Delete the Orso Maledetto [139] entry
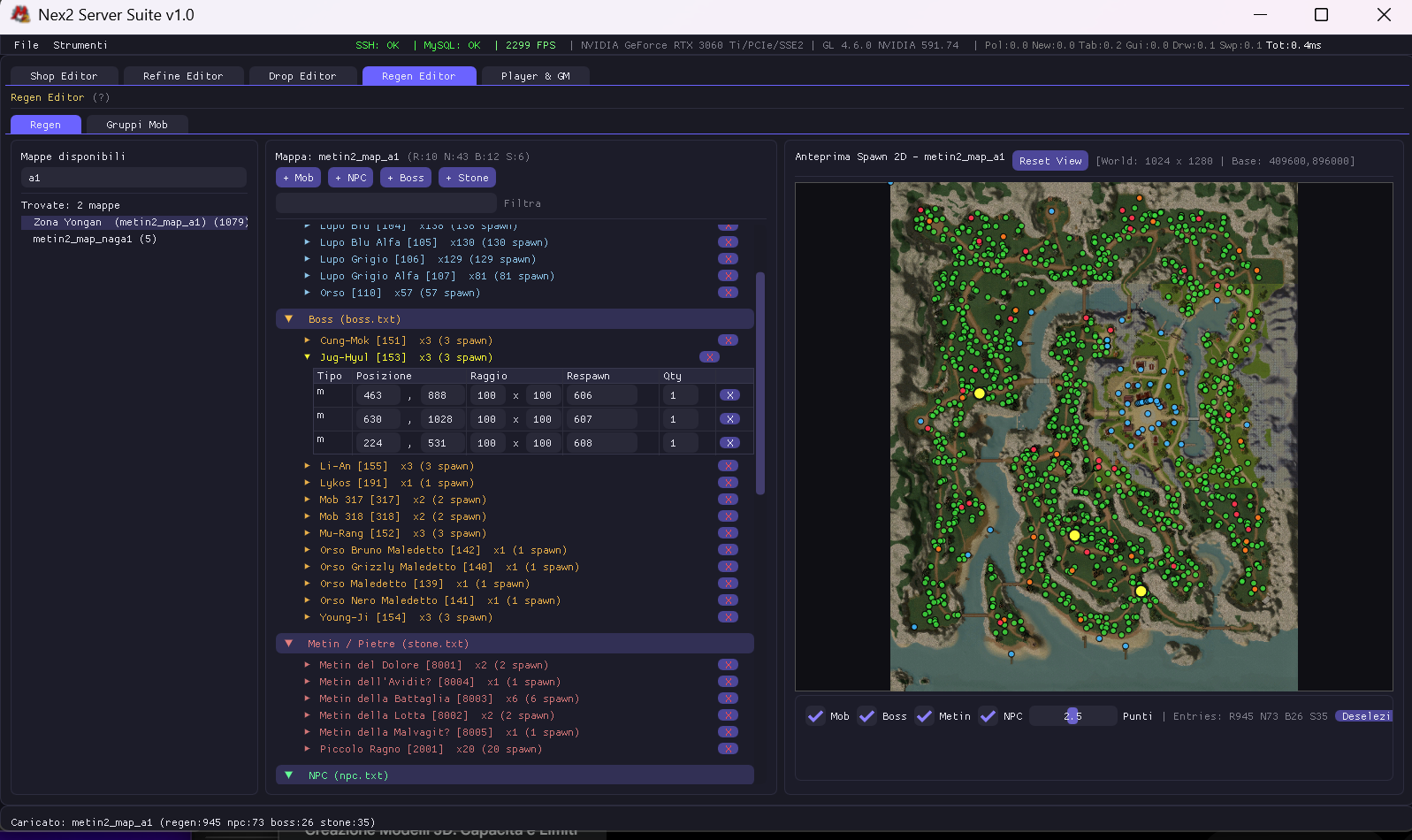This screenshot has height=840, width=1412. click(728, 584)
